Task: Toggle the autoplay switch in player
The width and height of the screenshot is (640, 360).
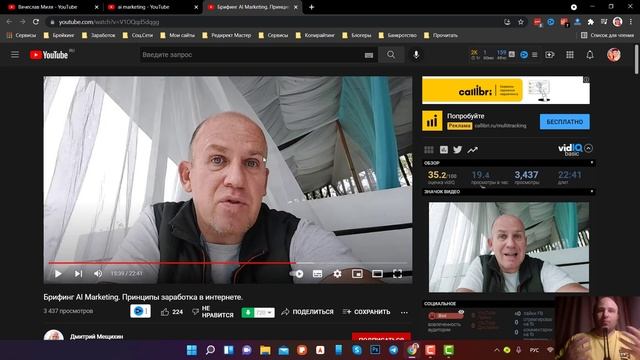Action: tap(297, 273)
